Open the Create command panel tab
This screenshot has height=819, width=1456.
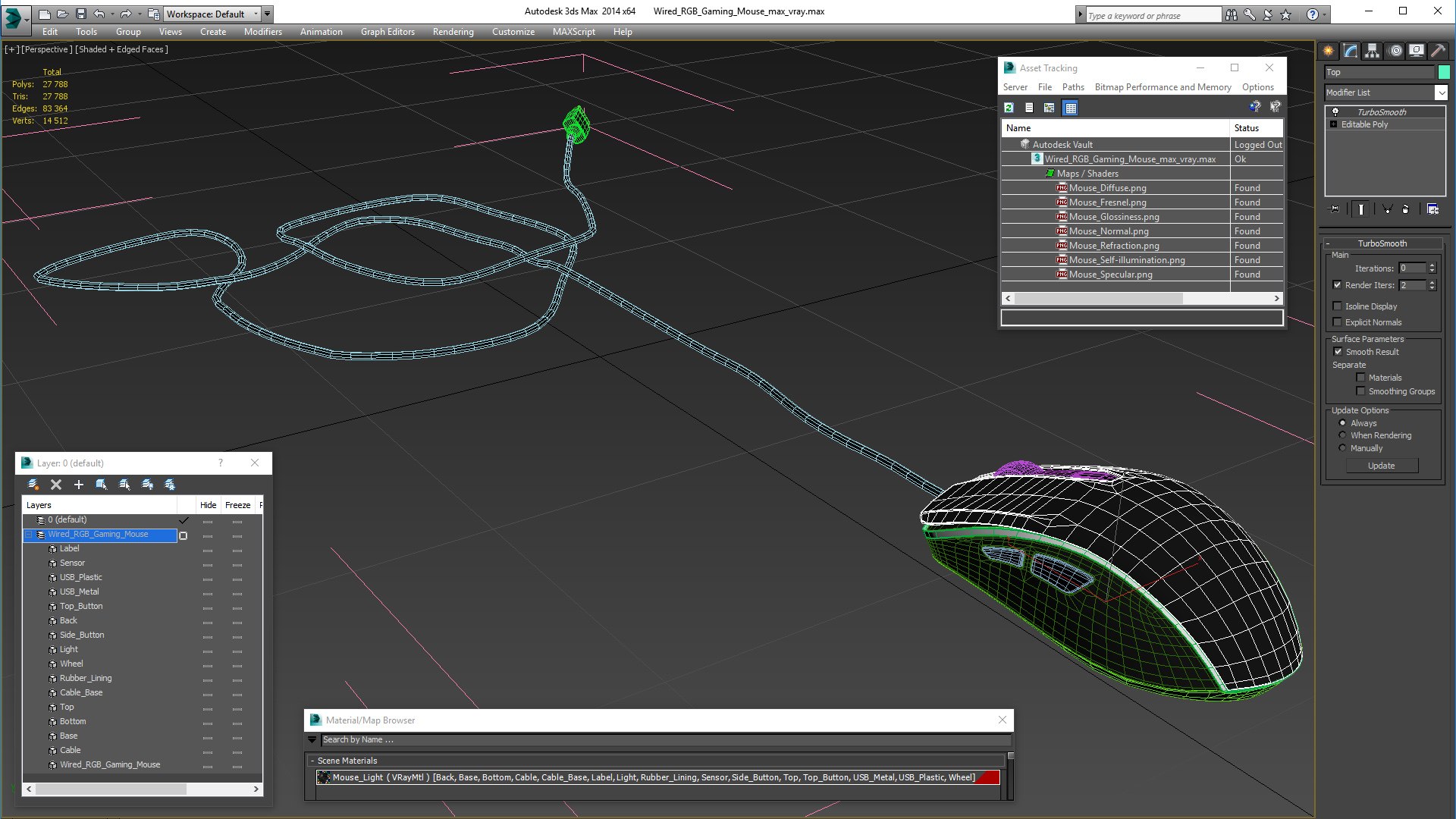(x=1329, y=51)
